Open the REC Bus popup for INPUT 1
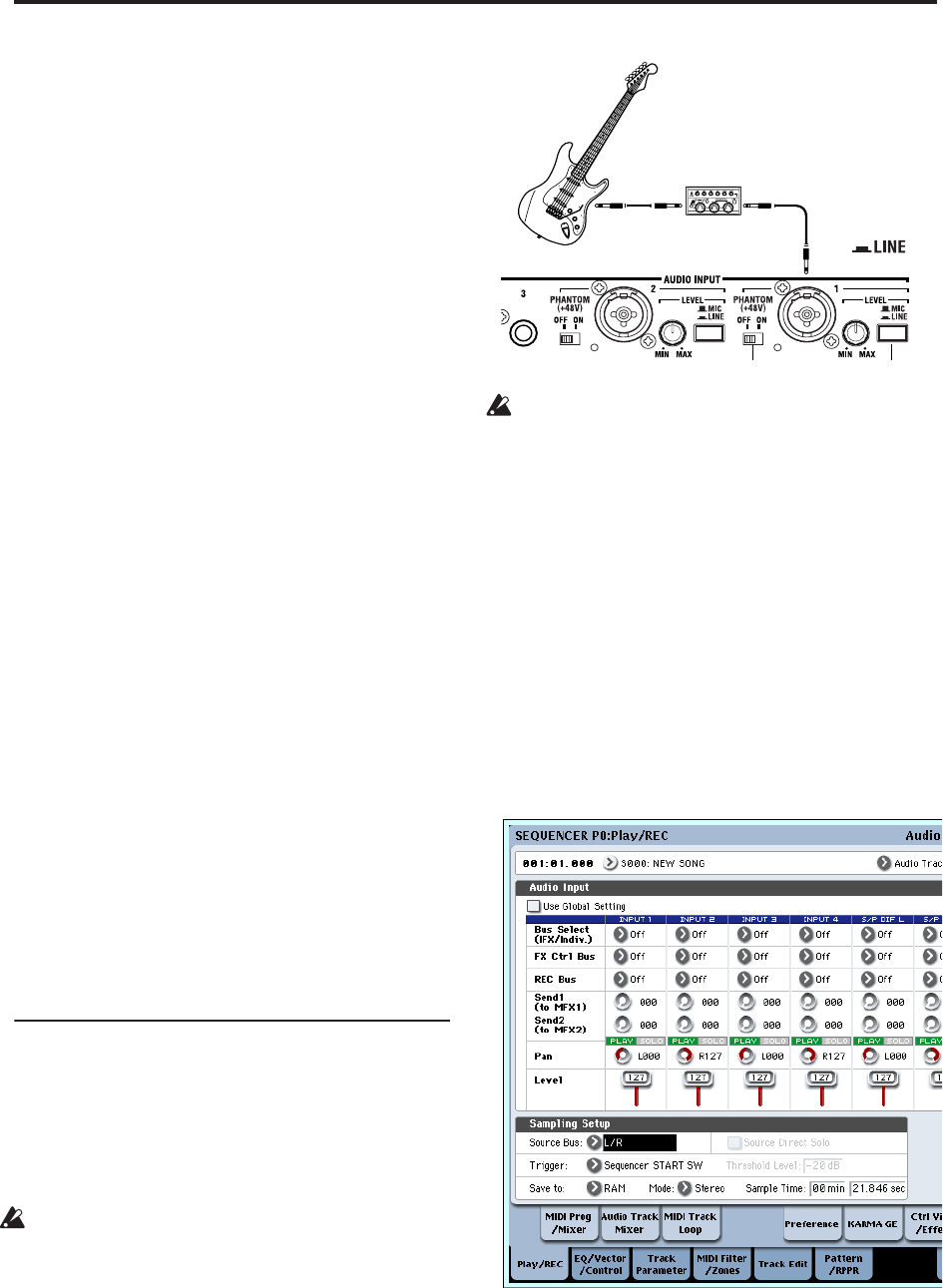Viewport: 943px width, 1288px height. click(621, 980)
